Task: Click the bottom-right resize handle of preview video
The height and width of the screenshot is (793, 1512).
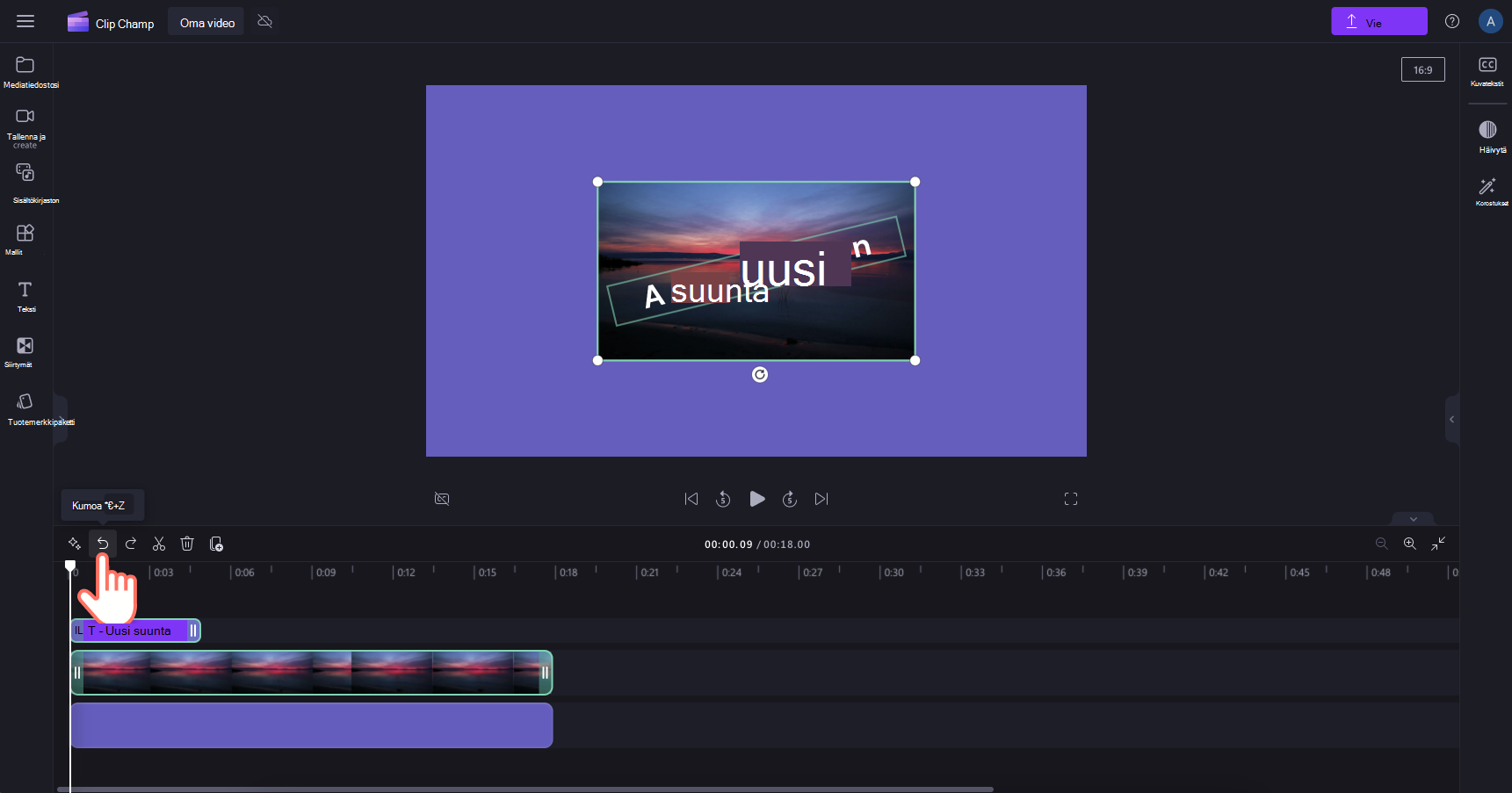Action: pos(915,360)
